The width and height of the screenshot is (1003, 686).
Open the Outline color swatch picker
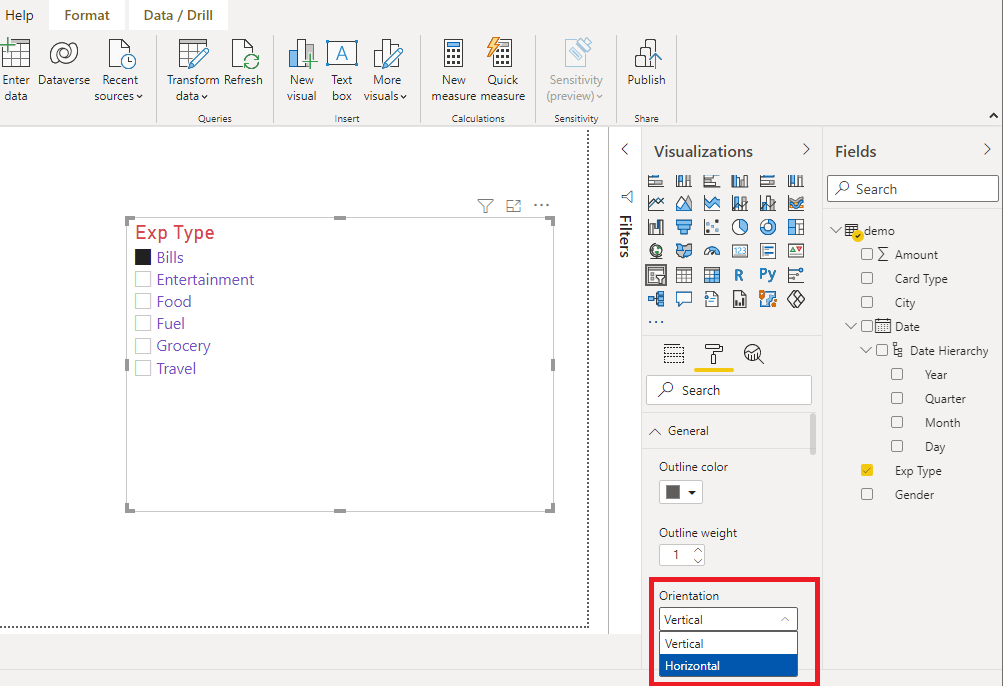coord(680,491)
